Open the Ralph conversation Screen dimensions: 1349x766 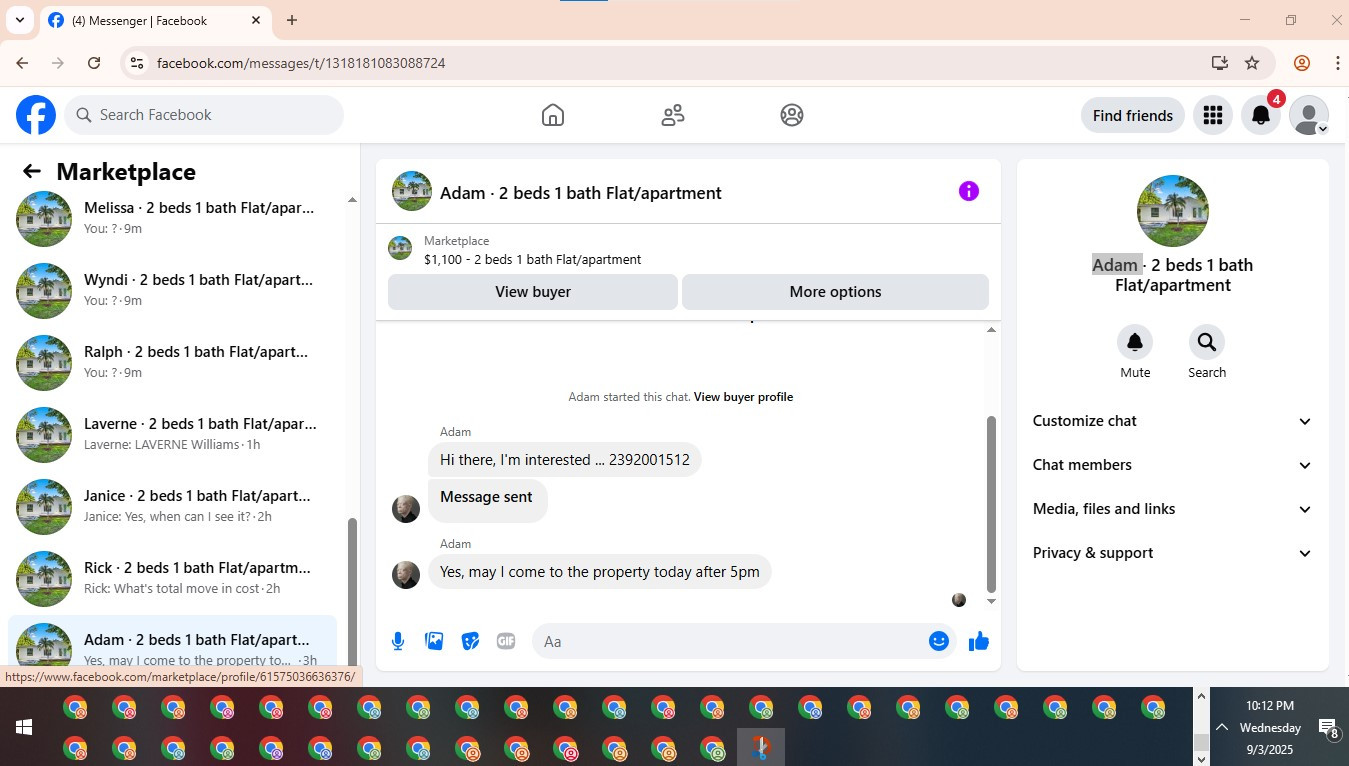click(173, 363)
